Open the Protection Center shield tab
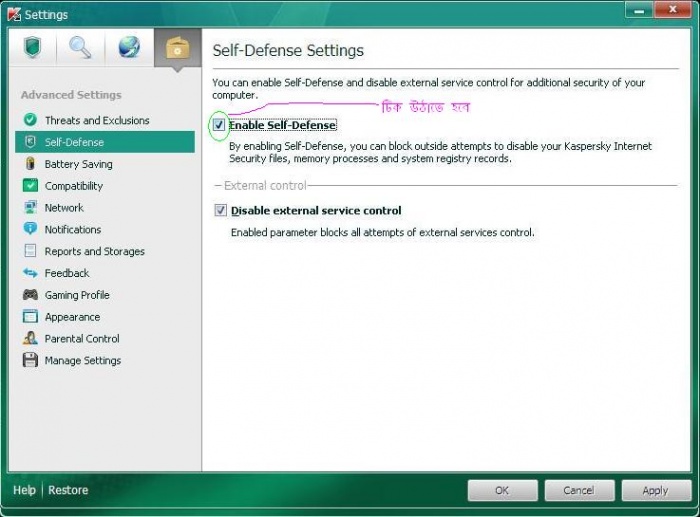 [x=32, y=48]
